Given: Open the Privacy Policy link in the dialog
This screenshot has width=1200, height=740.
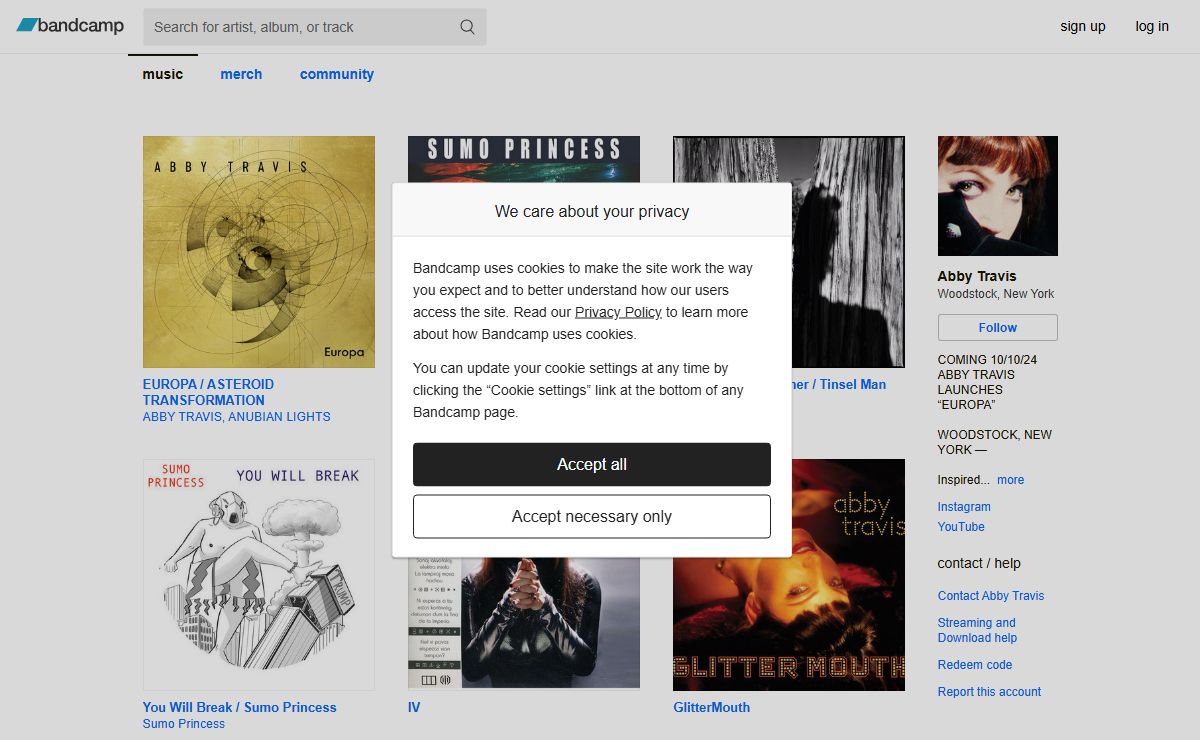Looking at the screenshot, I should pos(618,312).
